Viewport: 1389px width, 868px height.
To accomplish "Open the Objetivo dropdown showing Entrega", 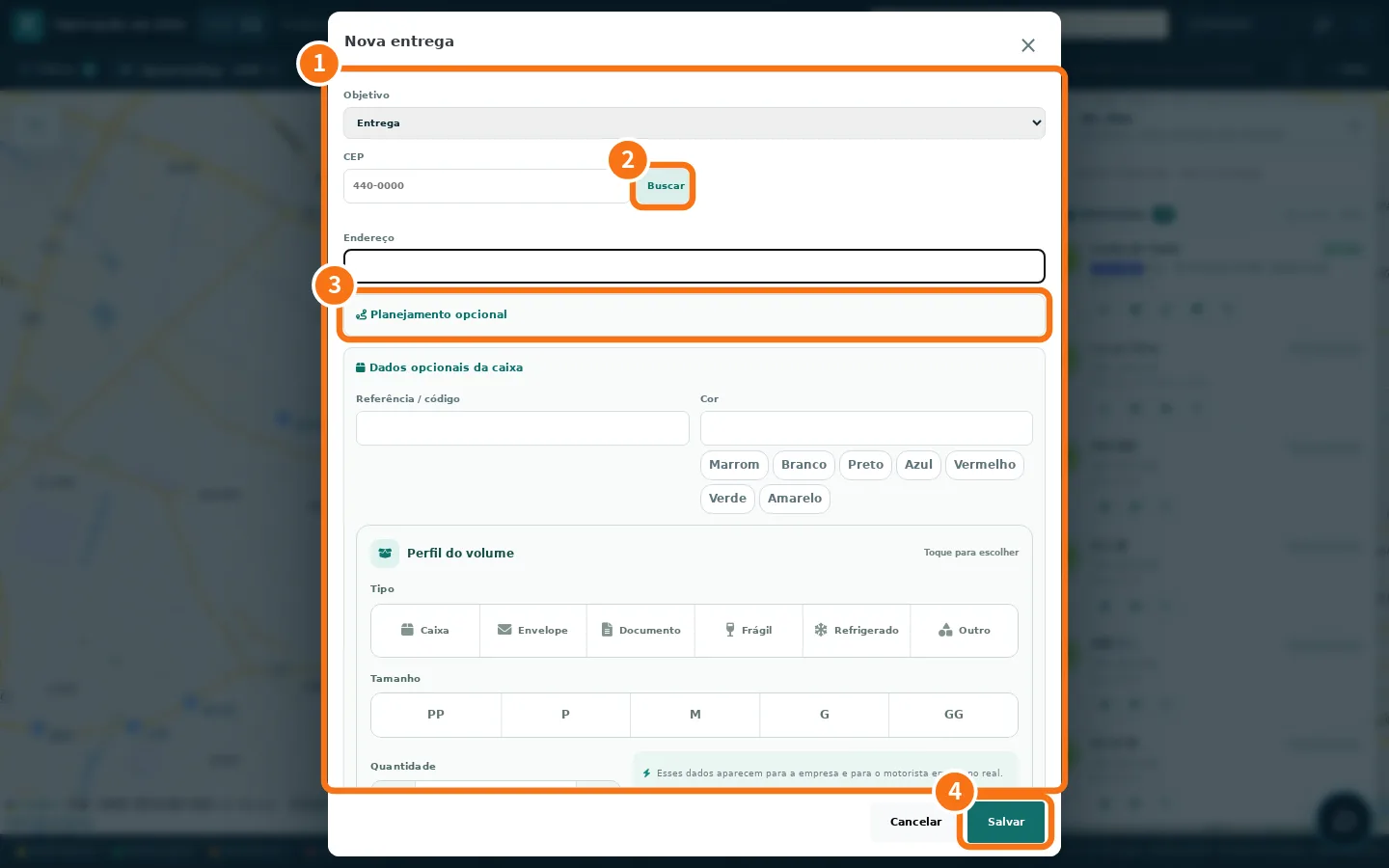I will click(x=694, y=122).
